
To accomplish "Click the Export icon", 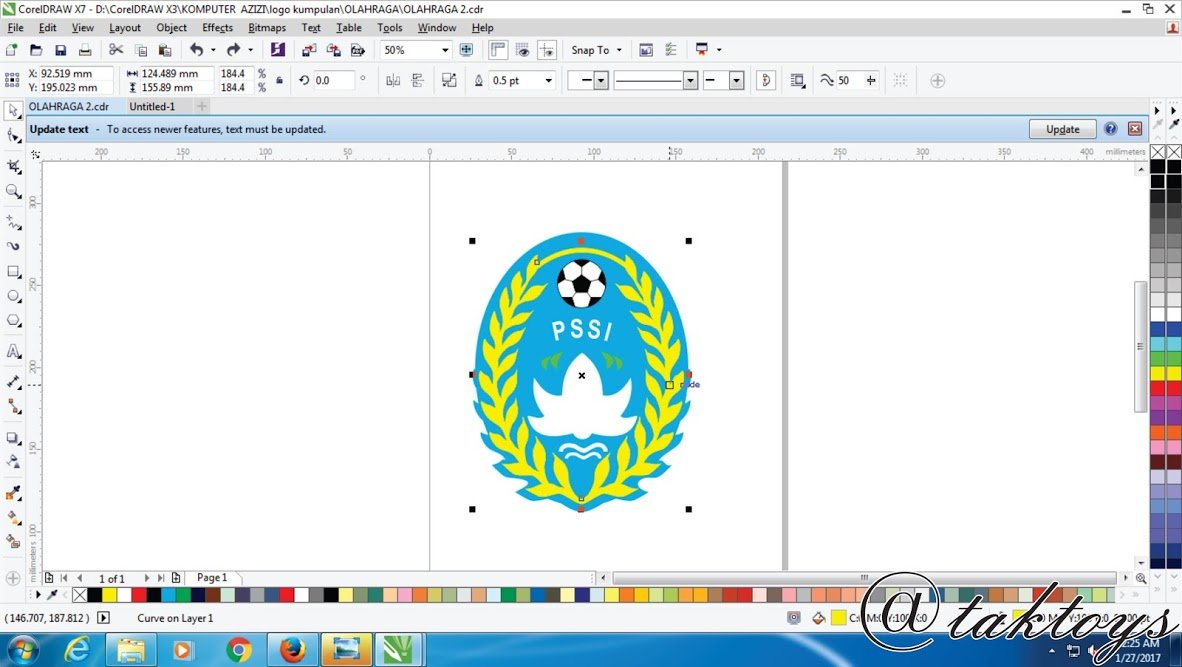I will [x=333, y=50].
